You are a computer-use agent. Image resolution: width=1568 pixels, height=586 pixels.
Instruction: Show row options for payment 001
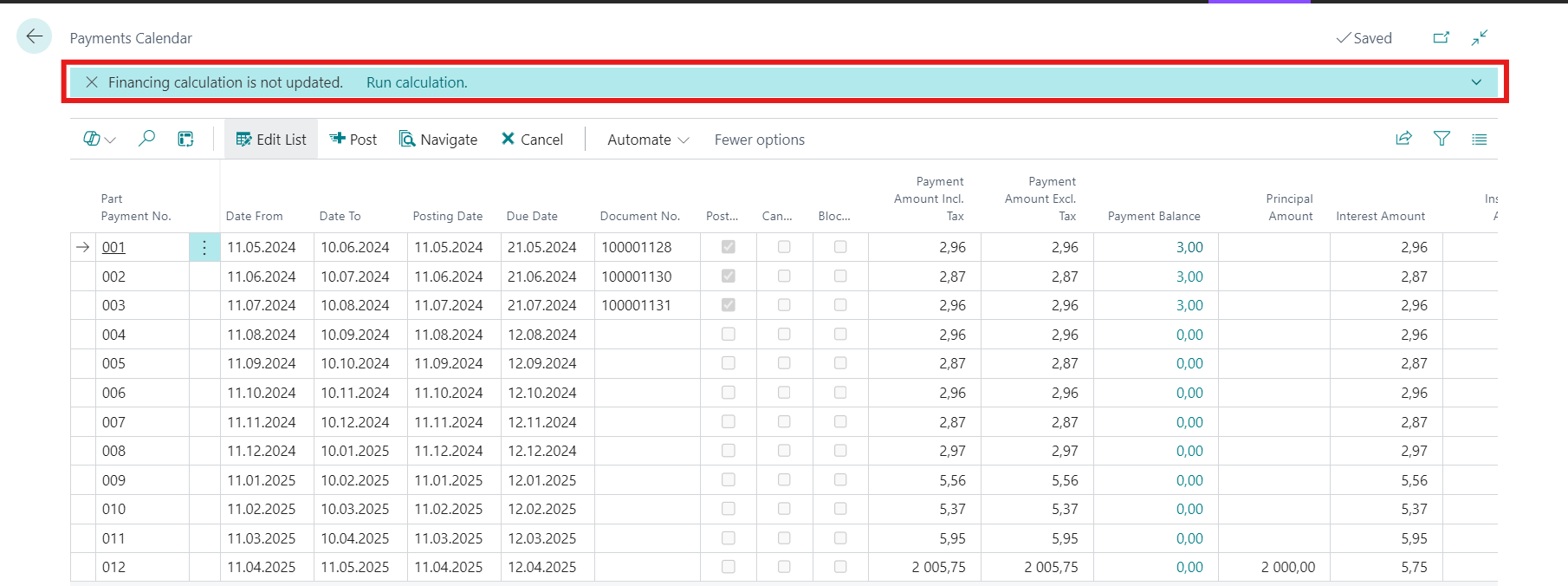pos(204,248)
